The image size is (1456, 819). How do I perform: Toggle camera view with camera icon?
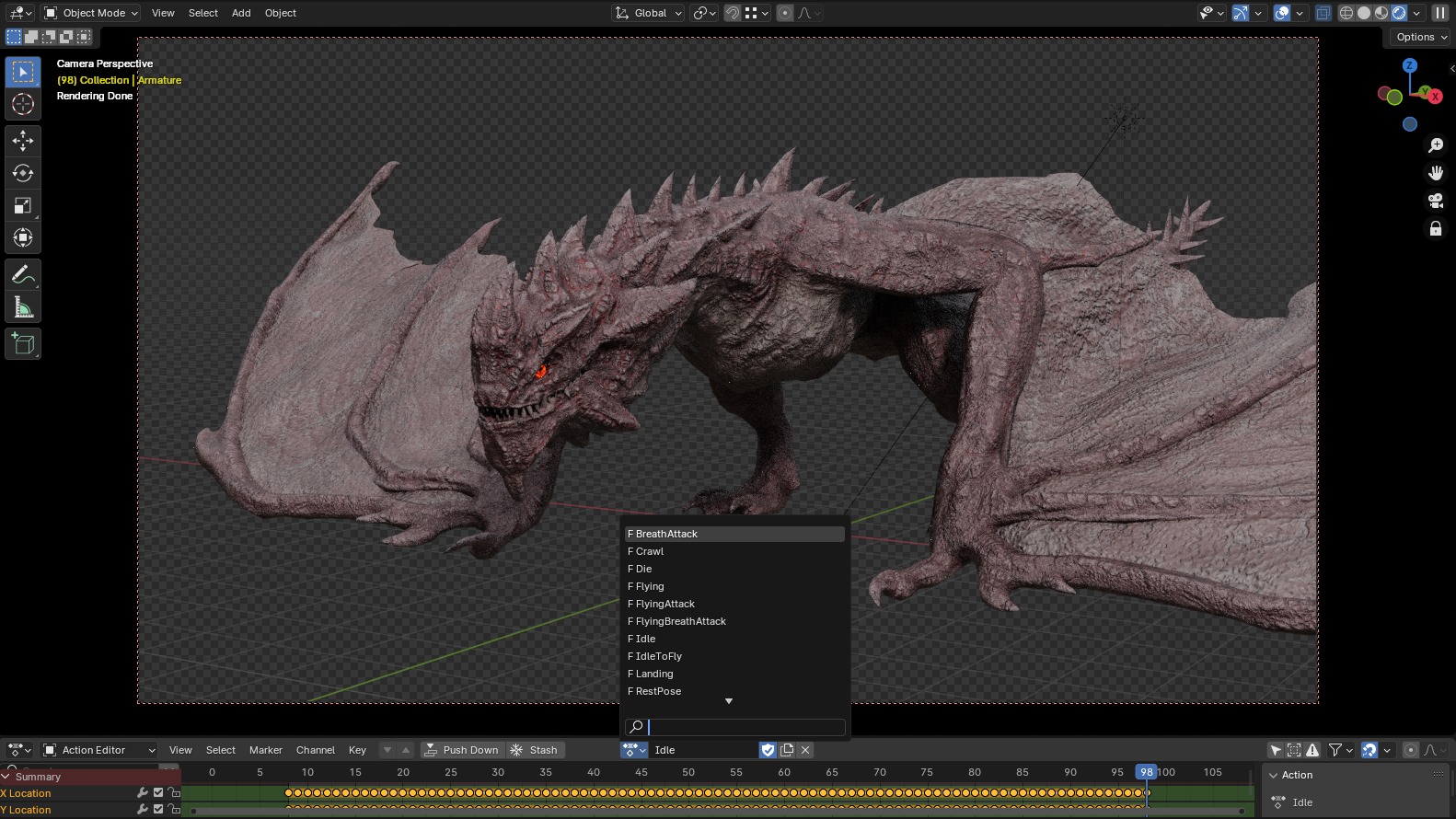(1436, 201)
